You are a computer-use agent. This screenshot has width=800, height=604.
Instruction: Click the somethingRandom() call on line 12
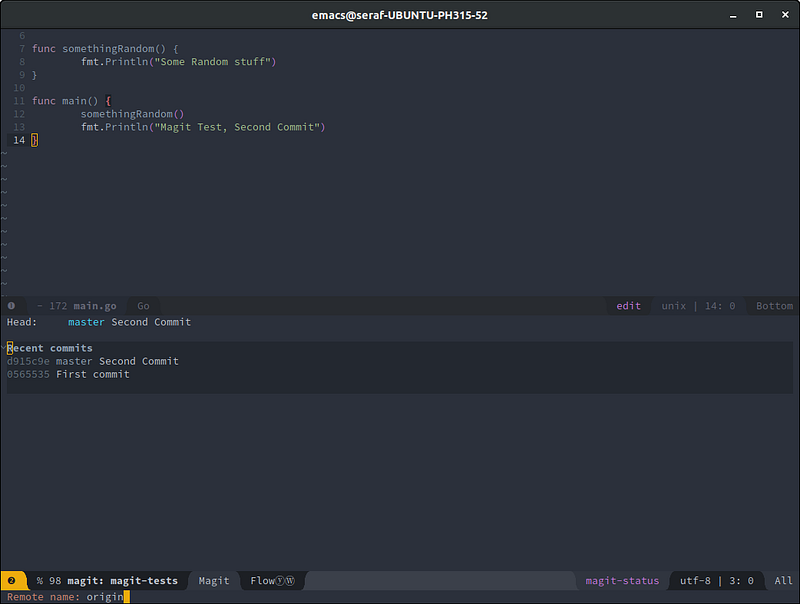click(x=132, y=114)
